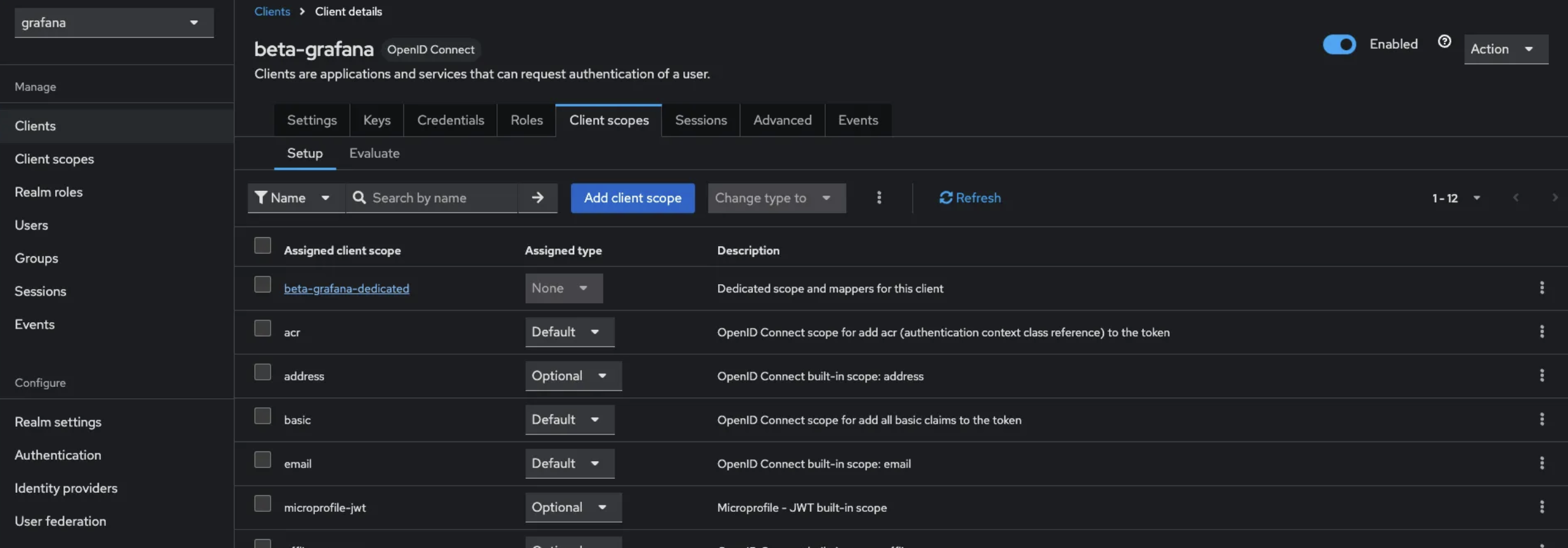The image size is (1568, 548).
Task: Open Authentication in the sidebar
Action: 117,455
